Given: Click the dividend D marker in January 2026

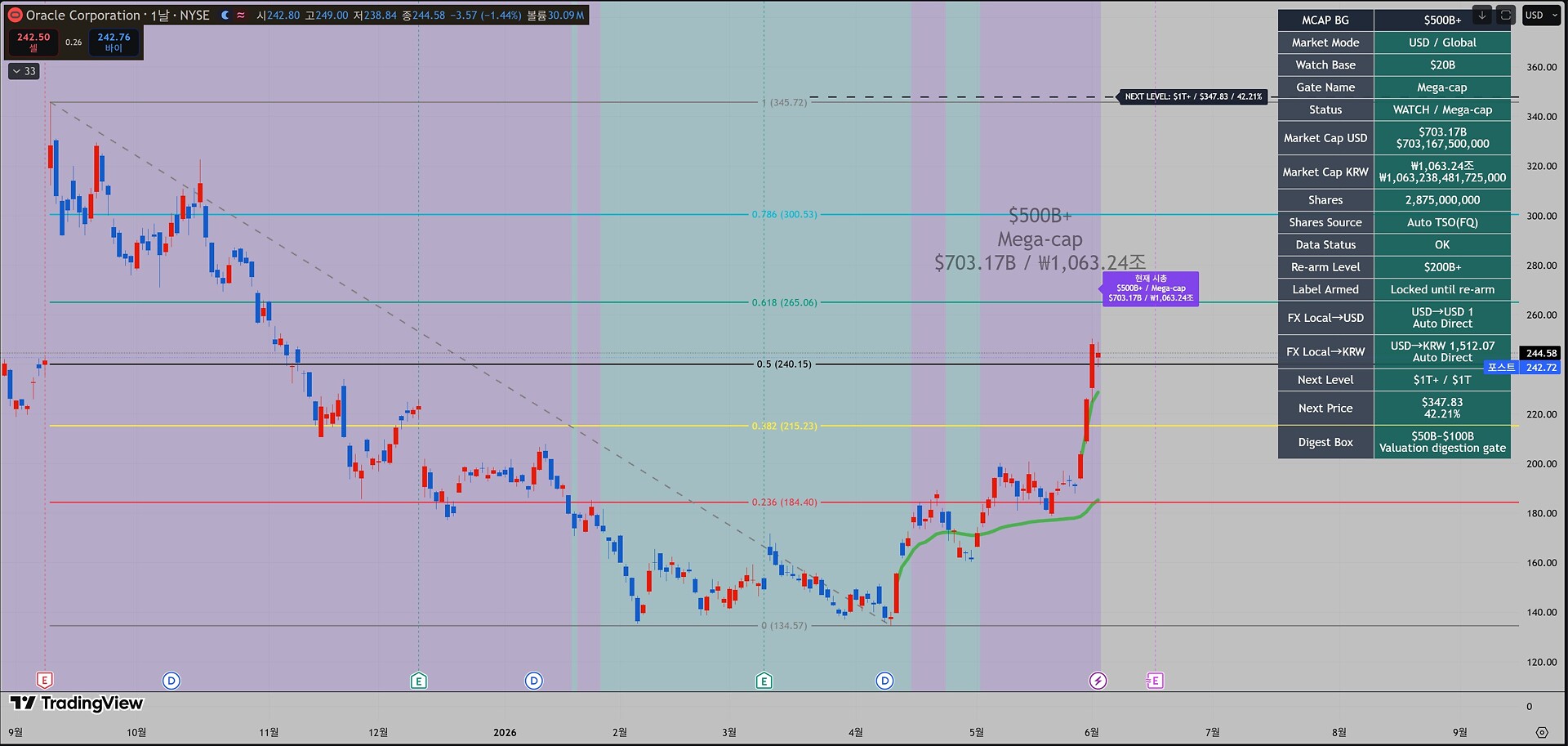Looking at the screenshot, I should (x=533, y=680).
